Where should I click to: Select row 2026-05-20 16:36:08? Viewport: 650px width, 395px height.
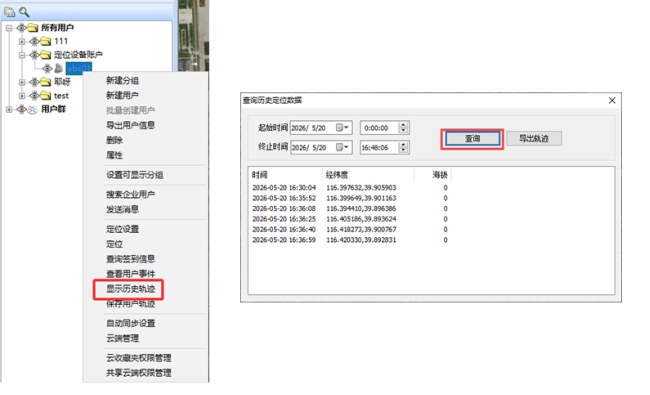pos(350,208)
